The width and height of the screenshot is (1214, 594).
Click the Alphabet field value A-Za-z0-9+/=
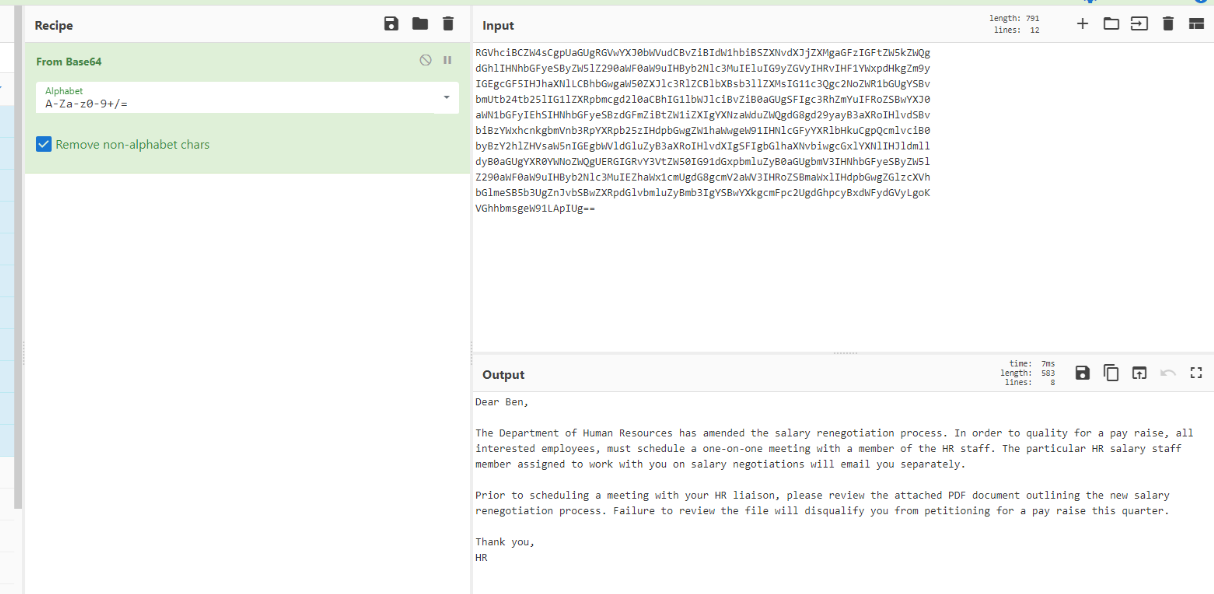click(x=86, y=103)
